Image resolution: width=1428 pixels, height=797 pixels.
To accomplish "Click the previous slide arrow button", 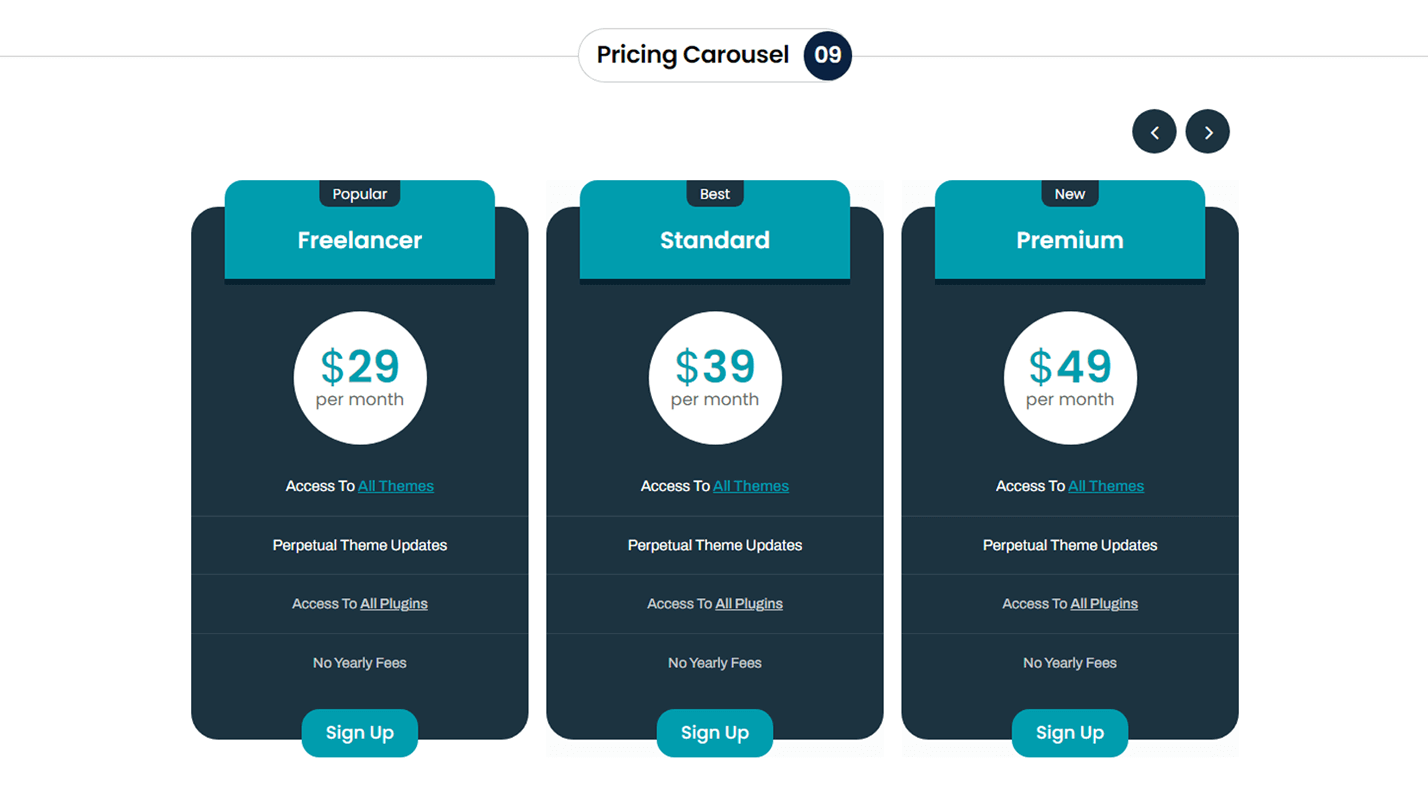I will tap(1154, 132).
